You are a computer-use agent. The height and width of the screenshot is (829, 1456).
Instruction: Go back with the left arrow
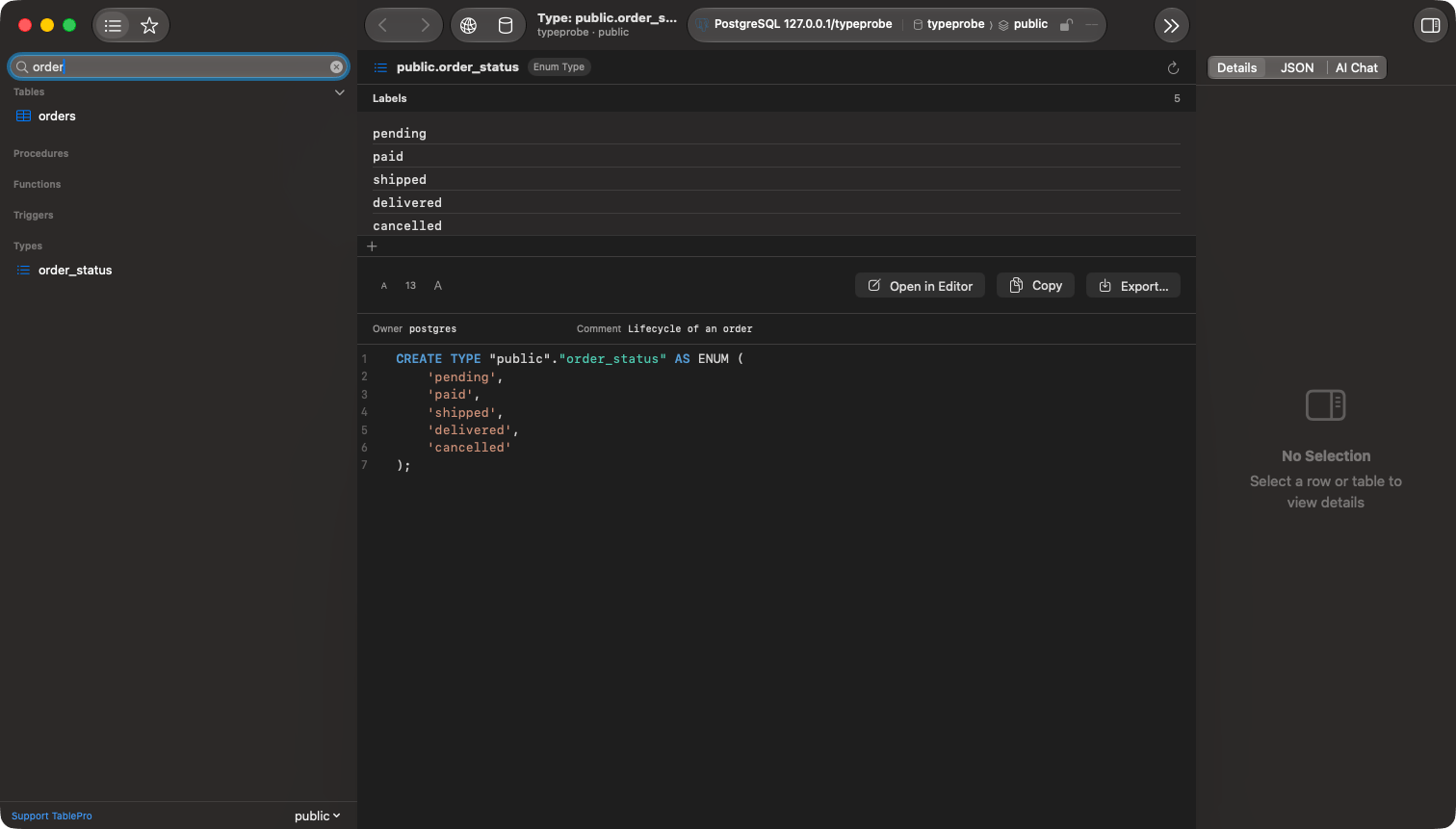pos(383,25)
